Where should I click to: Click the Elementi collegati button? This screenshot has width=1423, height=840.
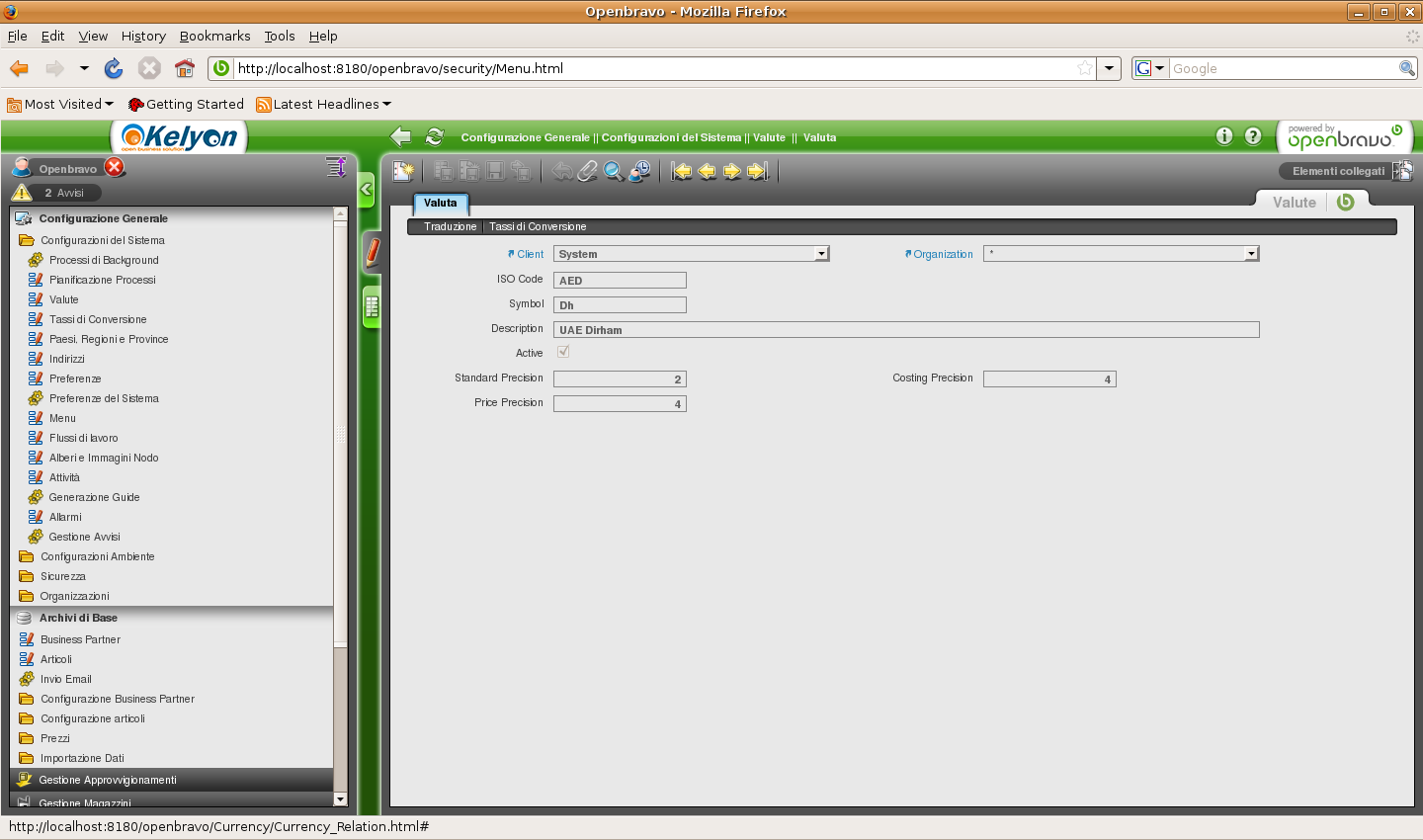pyautogui.click(x=1338, y=171)
